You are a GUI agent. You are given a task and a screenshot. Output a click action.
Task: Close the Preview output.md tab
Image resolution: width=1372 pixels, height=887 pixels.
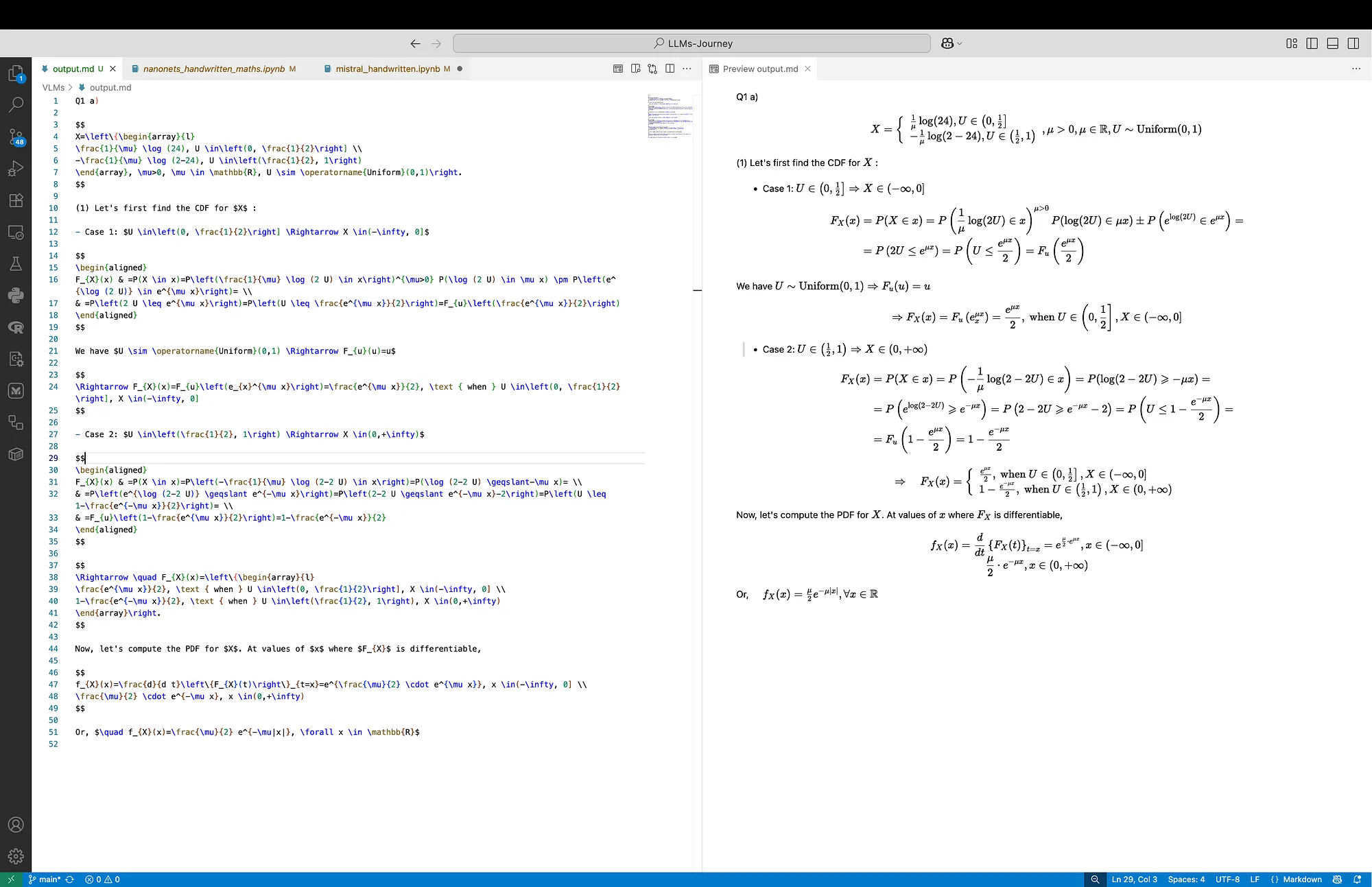point(808,69)
